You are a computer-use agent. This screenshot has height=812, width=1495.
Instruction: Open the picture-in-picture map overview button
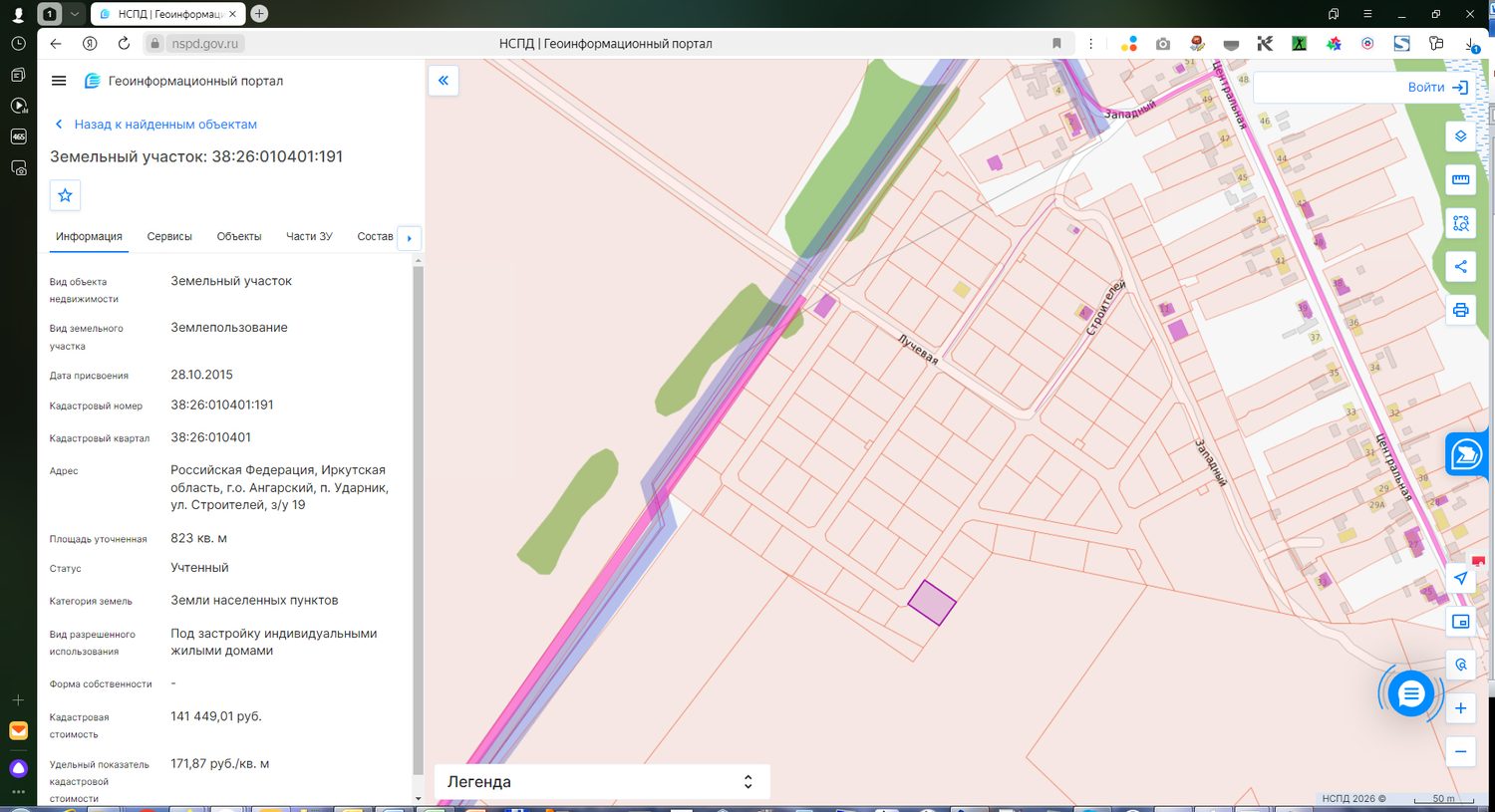pyautogui.click(x=1460, y=622)
